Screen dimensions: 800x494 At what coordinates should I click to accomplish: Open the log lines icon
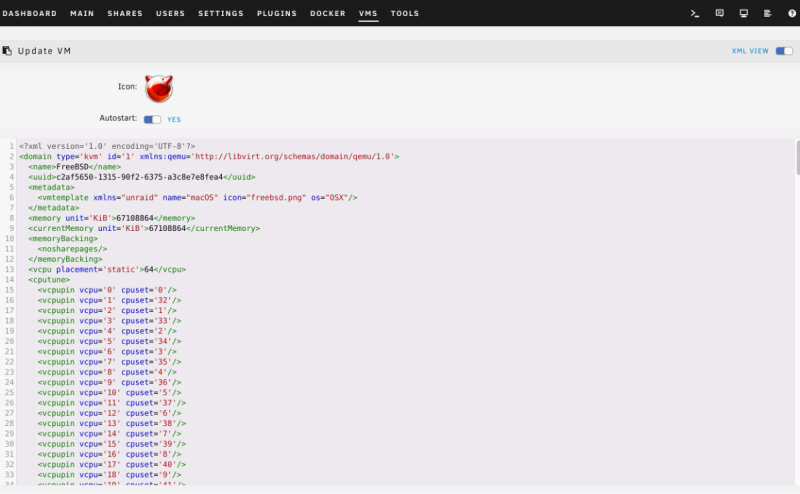pyautogui.click(x=767, y=13)
